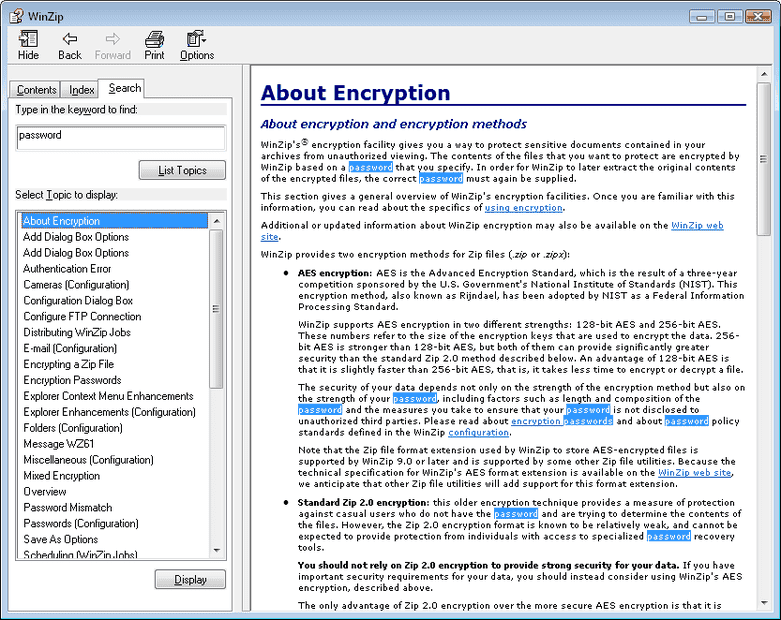Select About Encryption in topic list
This screenshot has height=620, width=781.
coord(115,221)
